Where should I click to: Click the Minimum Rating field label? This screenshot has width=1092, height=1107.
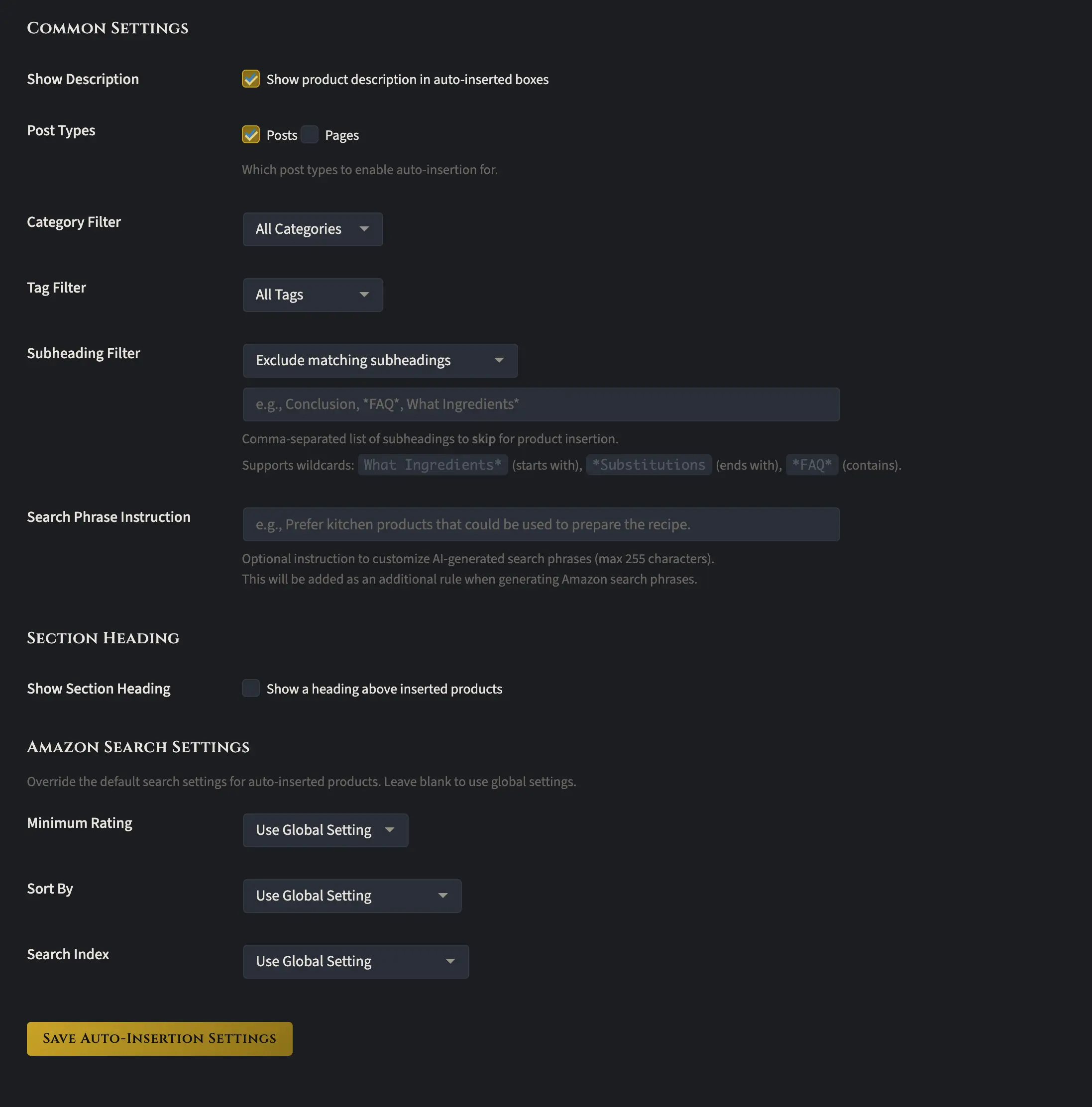[80, 823]
